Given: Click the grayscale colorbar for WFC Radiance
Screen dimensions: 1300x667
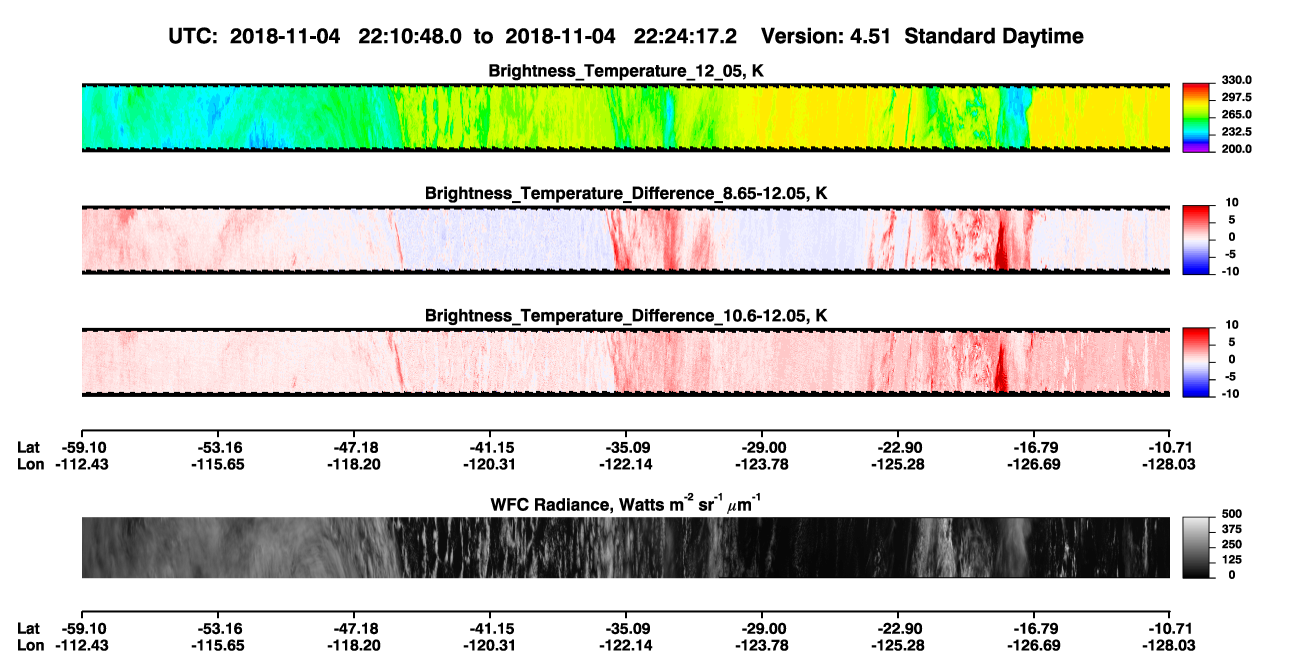Looking at the screenshot, I should coord(1197,547).
